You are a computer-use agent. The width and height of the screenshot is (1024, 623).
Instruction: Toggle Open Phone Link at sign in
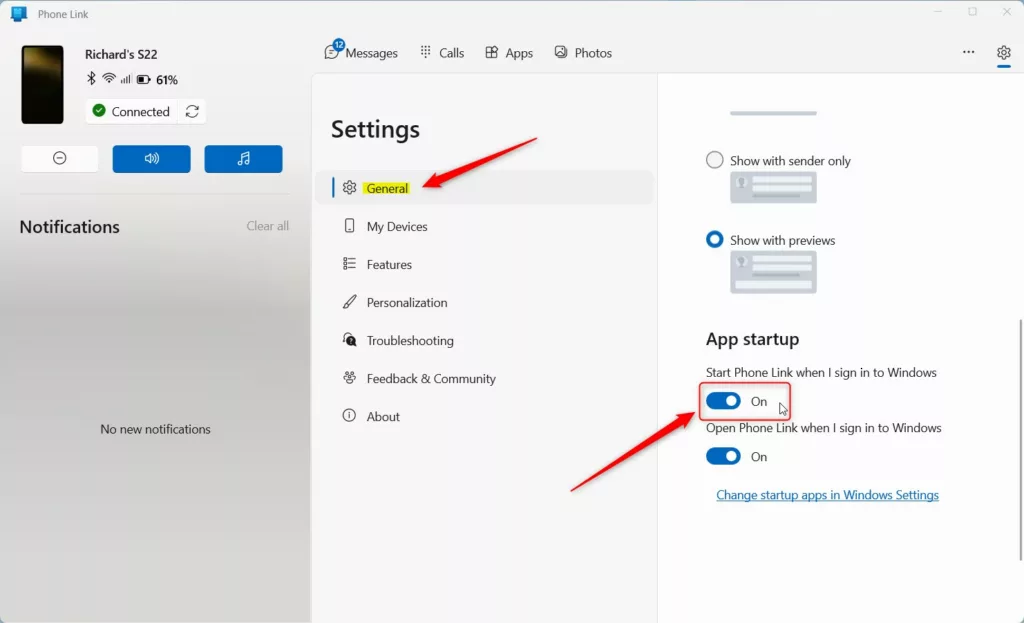pos(723,456)
